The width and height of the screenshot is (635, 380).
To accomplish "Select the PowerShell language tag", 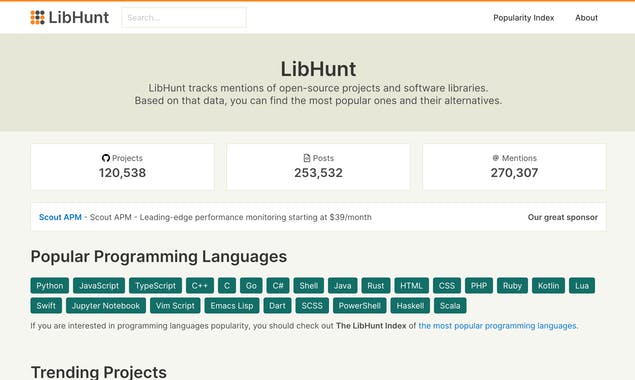I will (x=360, y=305).
